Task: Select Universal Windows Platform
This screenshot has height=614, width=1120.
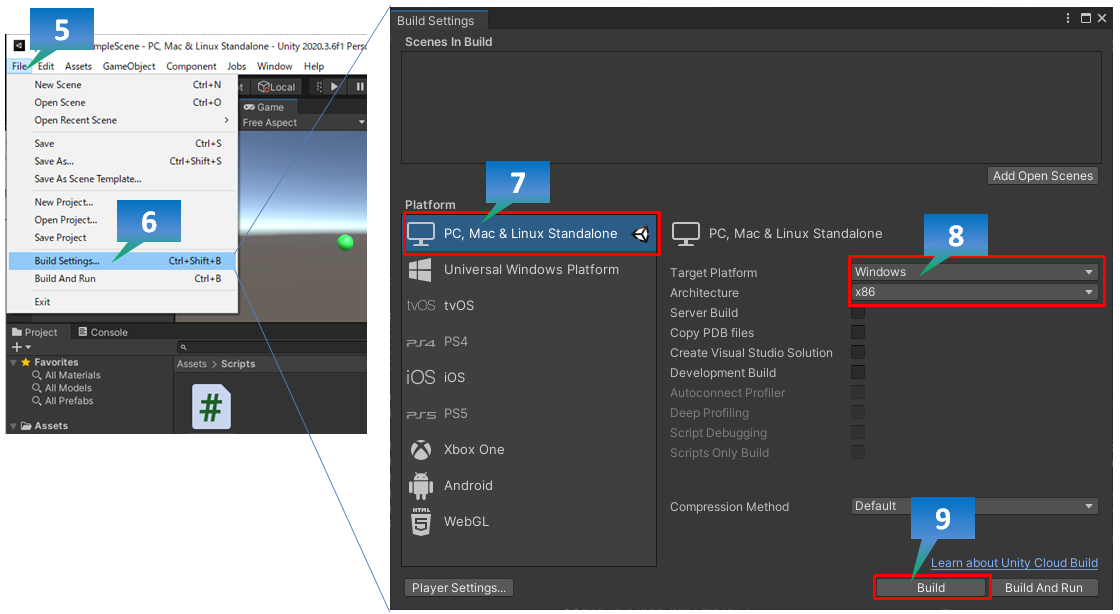Action: (x=529, y=270)
